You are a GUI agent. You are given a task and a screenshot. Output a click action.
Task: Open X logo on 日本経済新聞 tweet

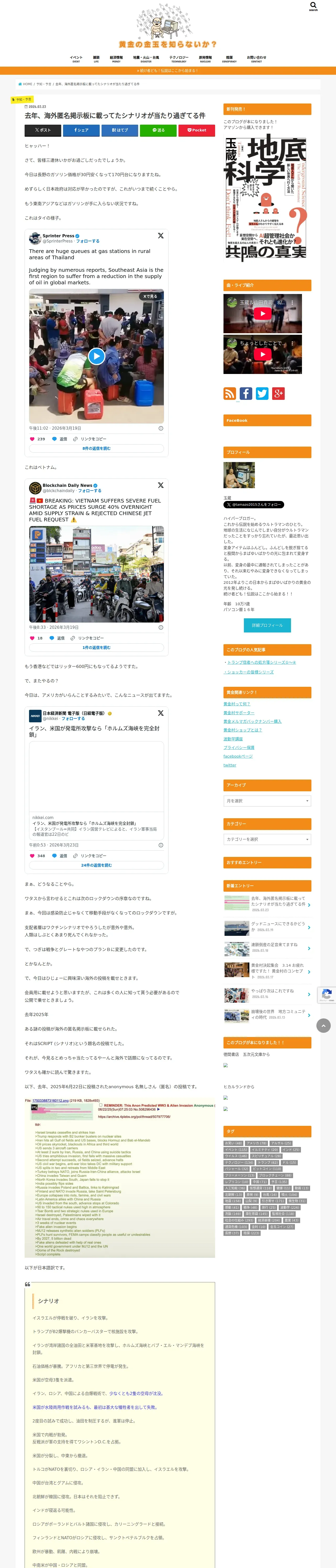click(160, 713)
